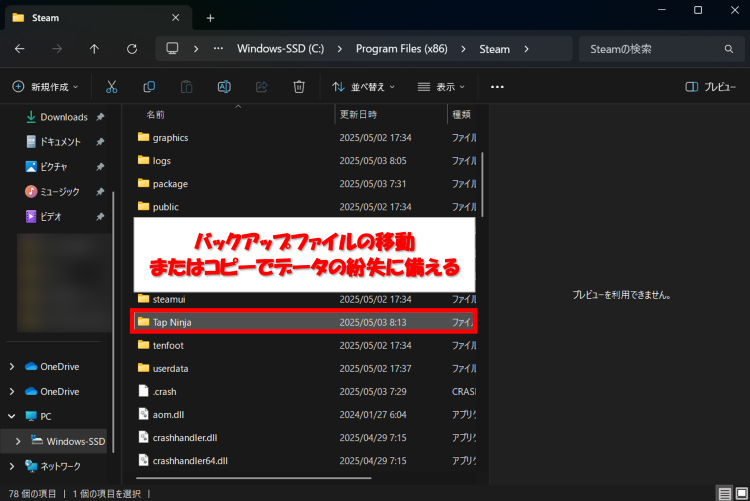Image resolution: width=750 pixels, height=501 pixels.
Task: Click Windows-SSD (C:) in breadcrumb
Action: coord(280,49)
